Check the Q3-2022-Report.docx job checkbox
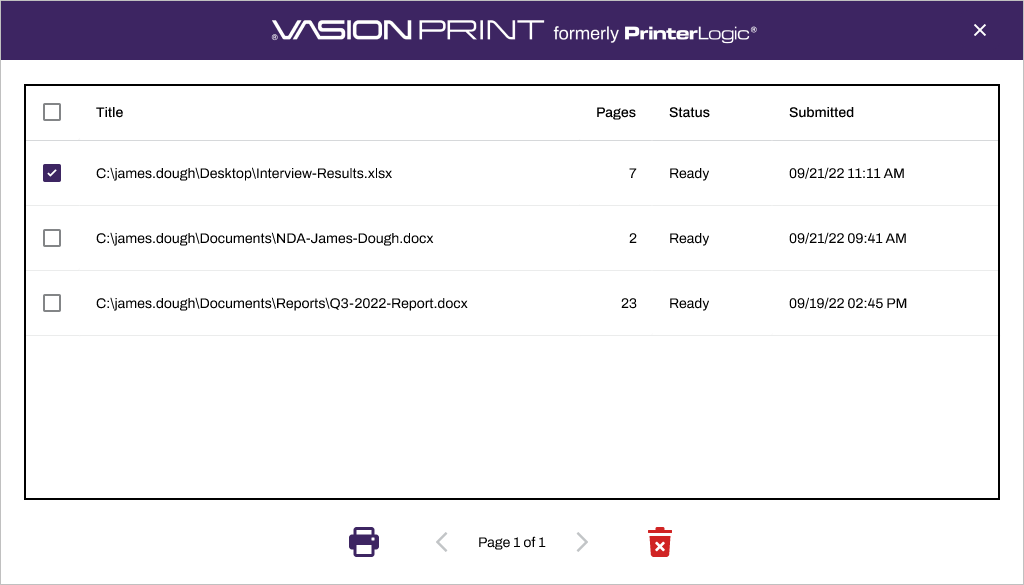 (52, 303)
